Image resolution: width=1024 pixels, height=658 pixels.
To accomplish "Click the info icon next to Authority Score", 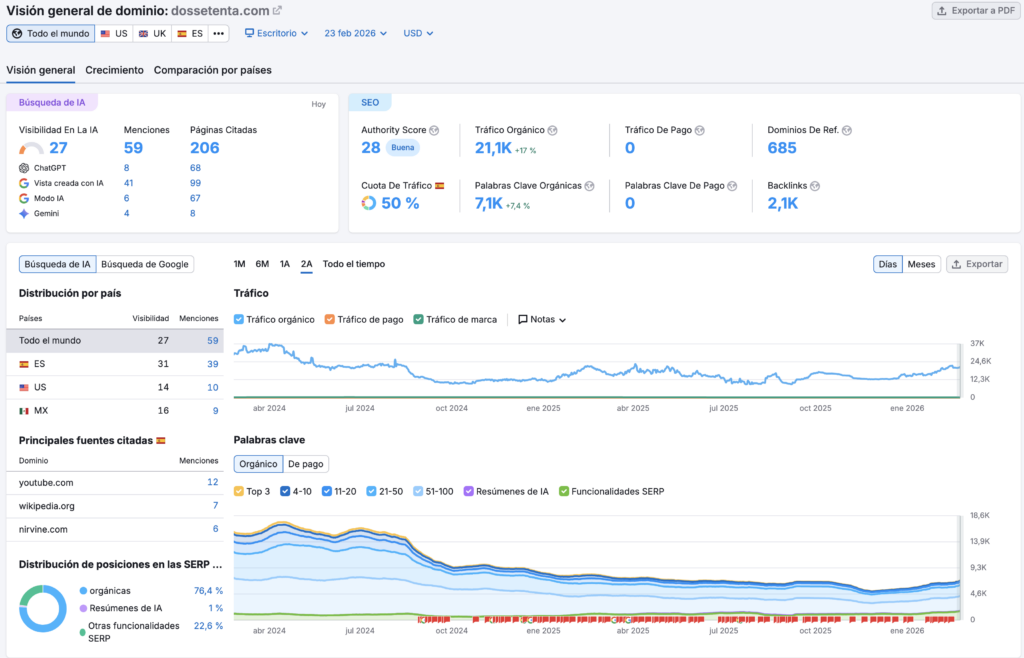I will [x=434, y=130].
